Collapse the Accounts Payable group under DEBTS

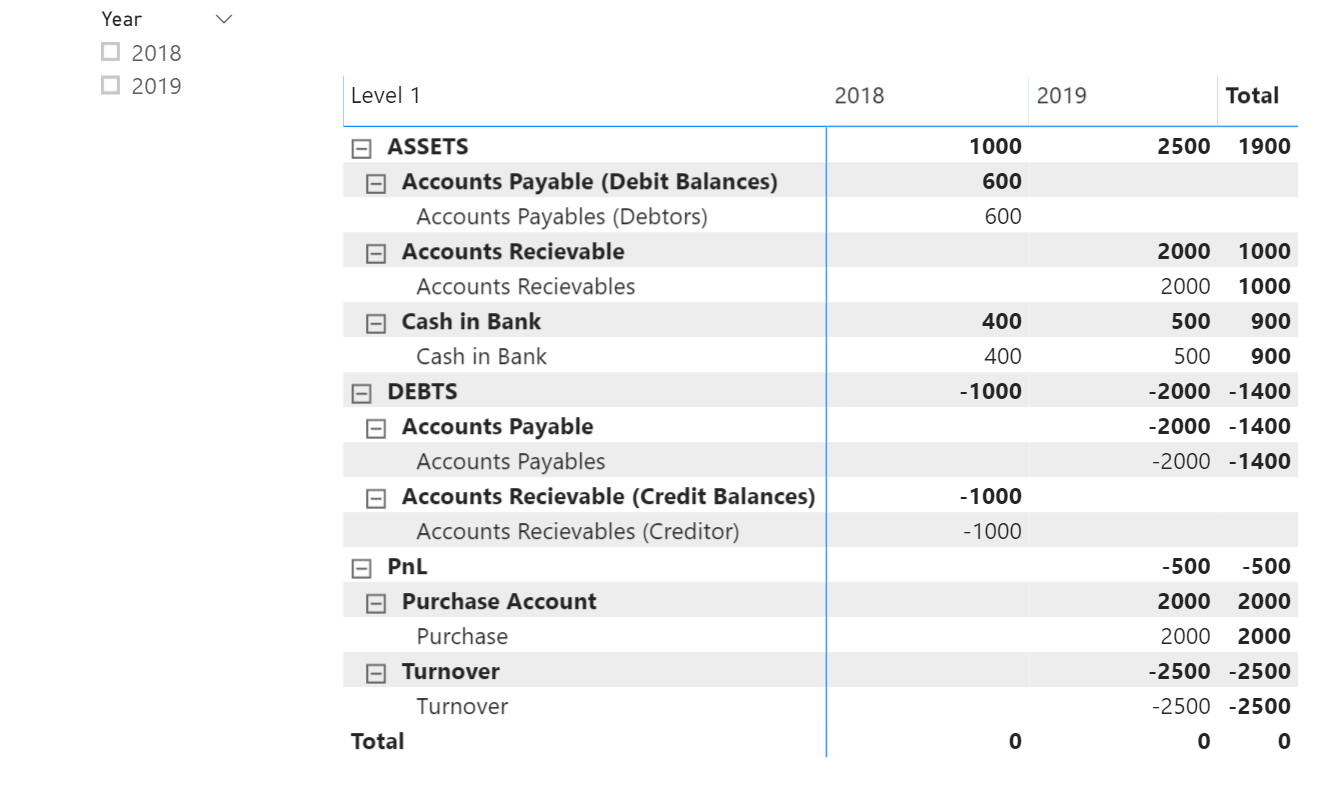pyautogui.click(x=376, y=428)
